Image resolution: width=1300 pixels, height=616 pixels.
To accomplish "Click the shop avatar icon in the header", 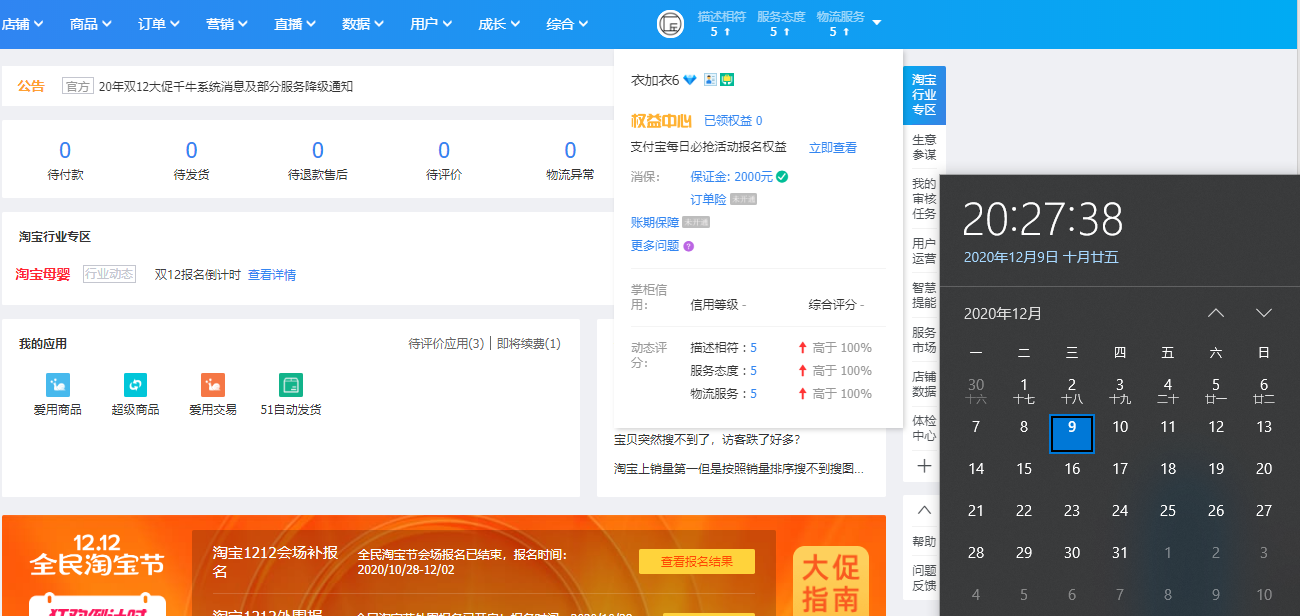I will pyautogui.click(x=670, y=24).
